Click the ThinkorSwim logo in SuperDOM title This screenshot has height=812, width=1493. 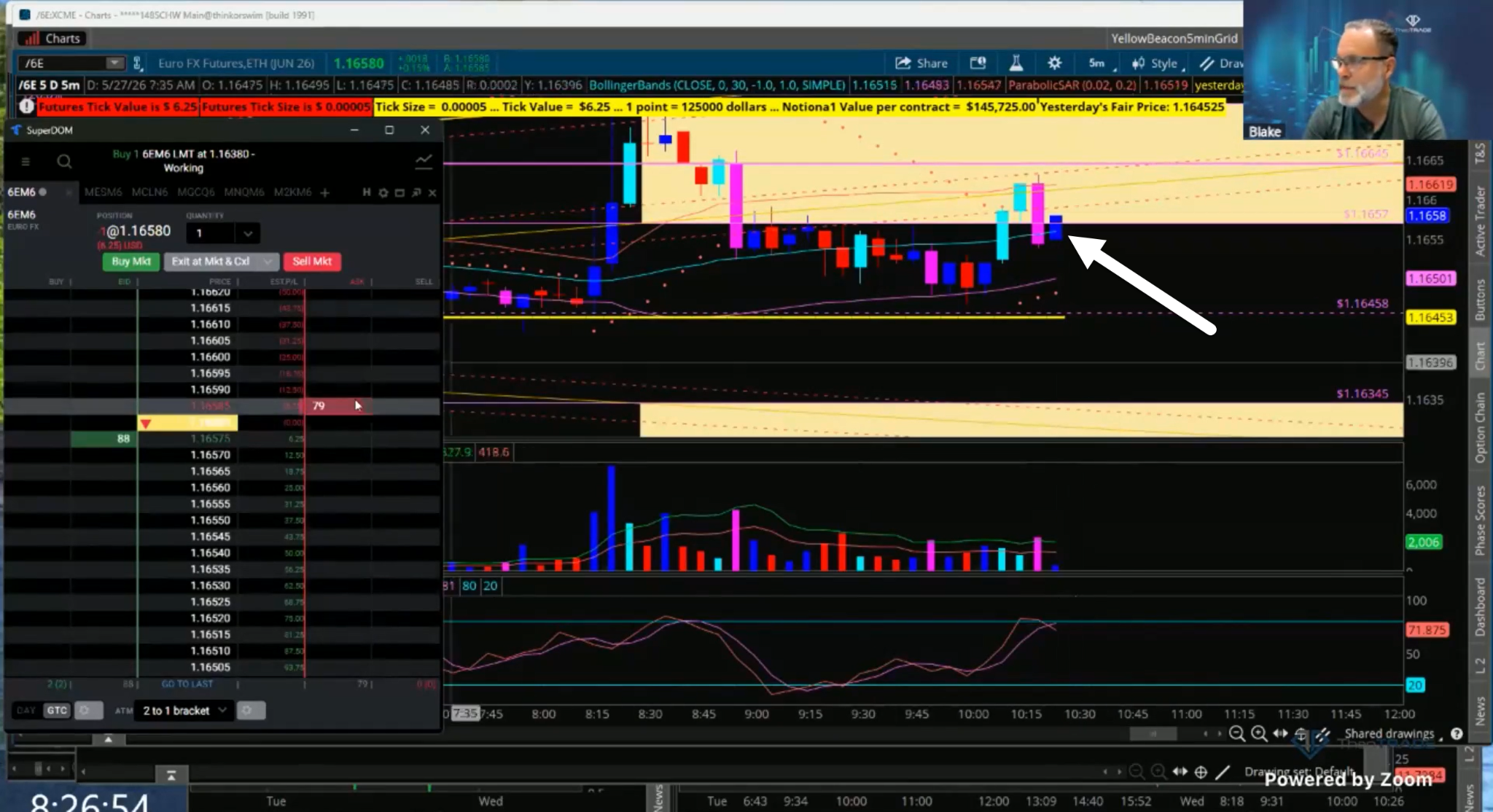tap(17, 130)
